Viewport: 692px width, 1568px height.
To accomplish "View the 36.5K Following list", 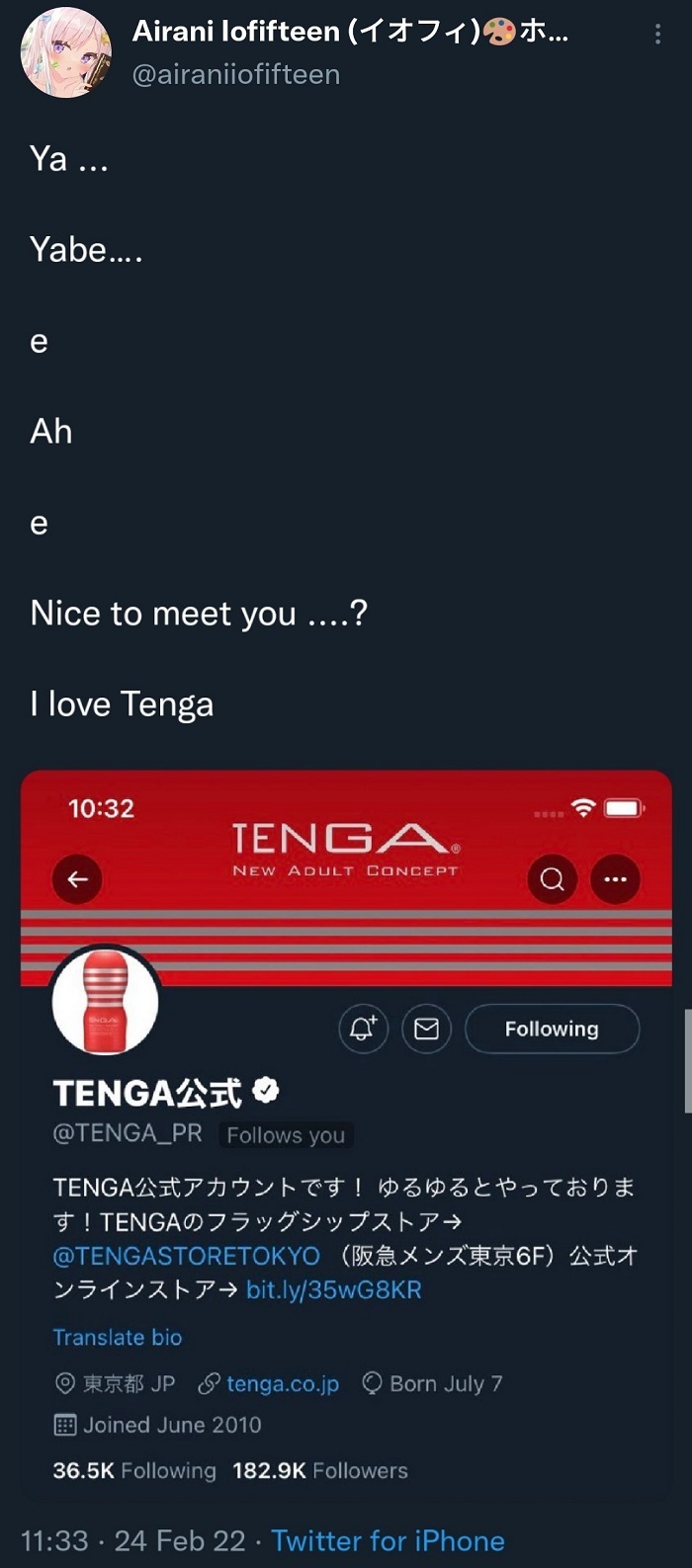I will (x=134, y=1470).
